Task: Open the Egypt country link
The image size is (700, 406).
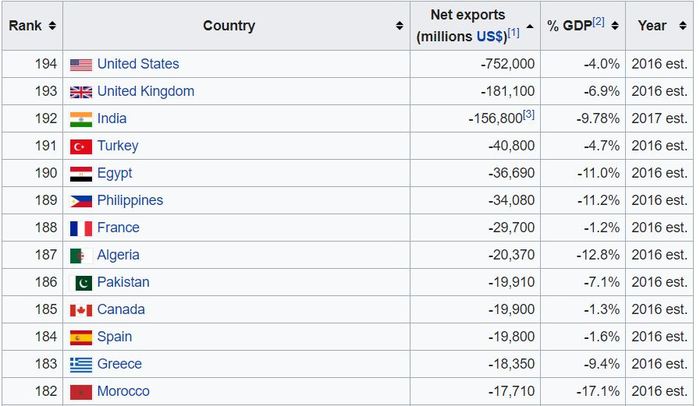Action: [114, 173]
